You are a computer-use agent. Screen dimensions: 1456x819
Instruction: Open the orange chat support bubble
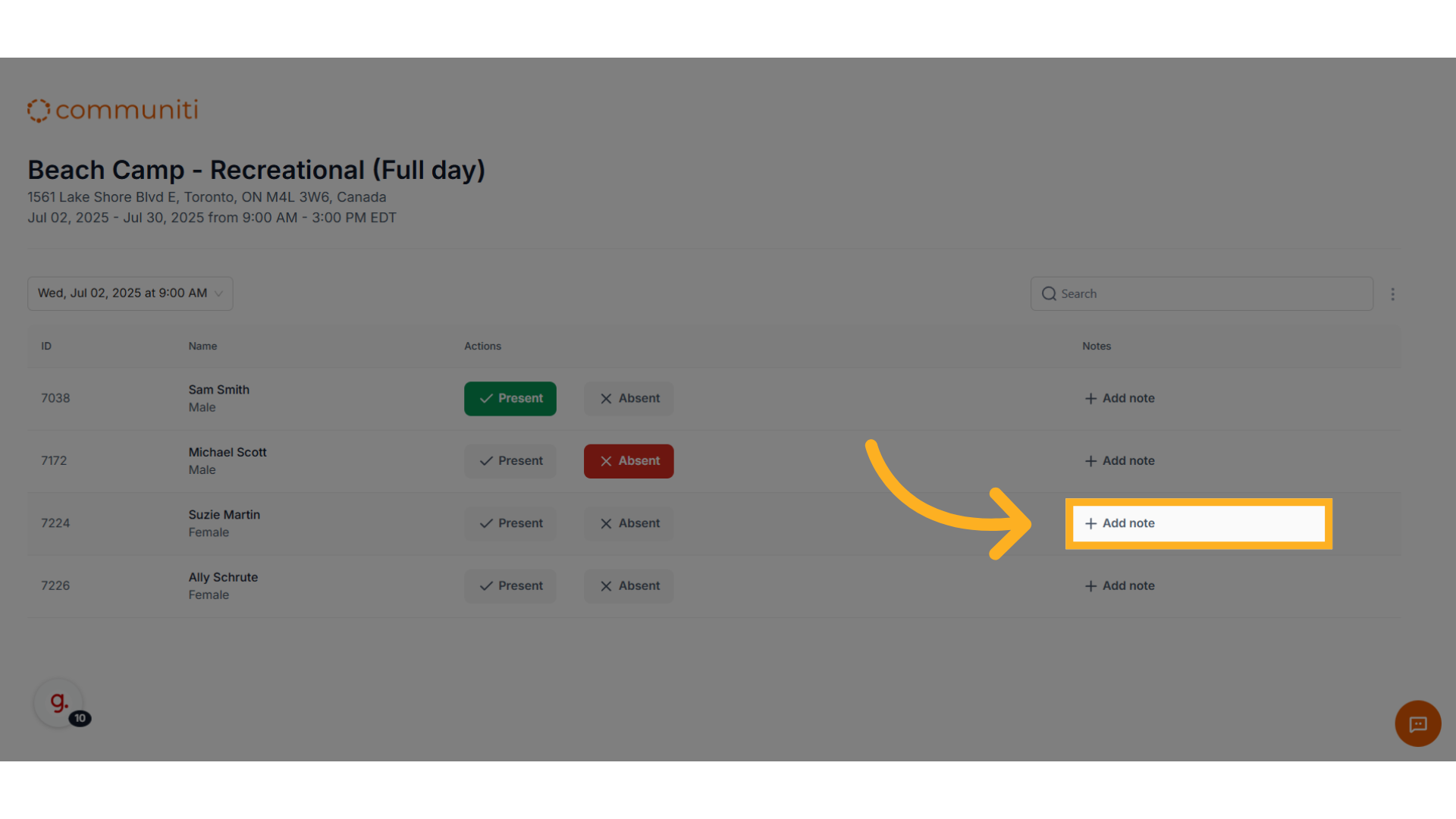tap(1418, 723)
